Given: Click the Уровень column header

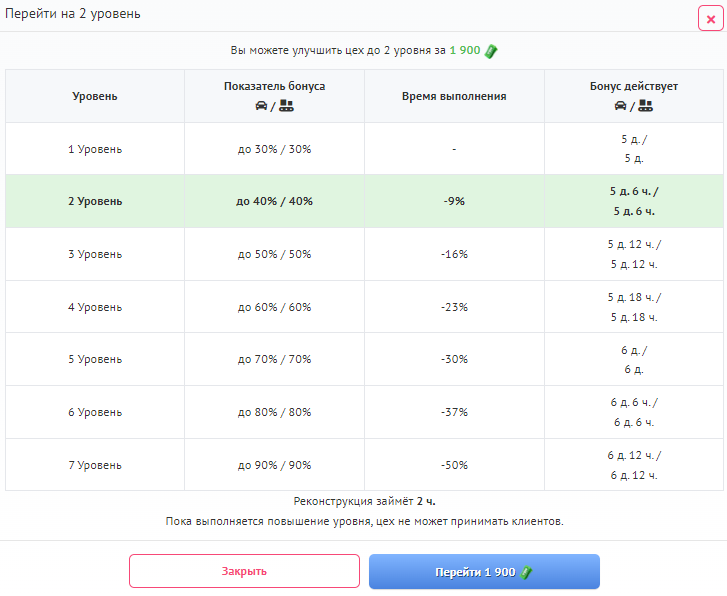Looking at the screenshot, I should [95, 96].
